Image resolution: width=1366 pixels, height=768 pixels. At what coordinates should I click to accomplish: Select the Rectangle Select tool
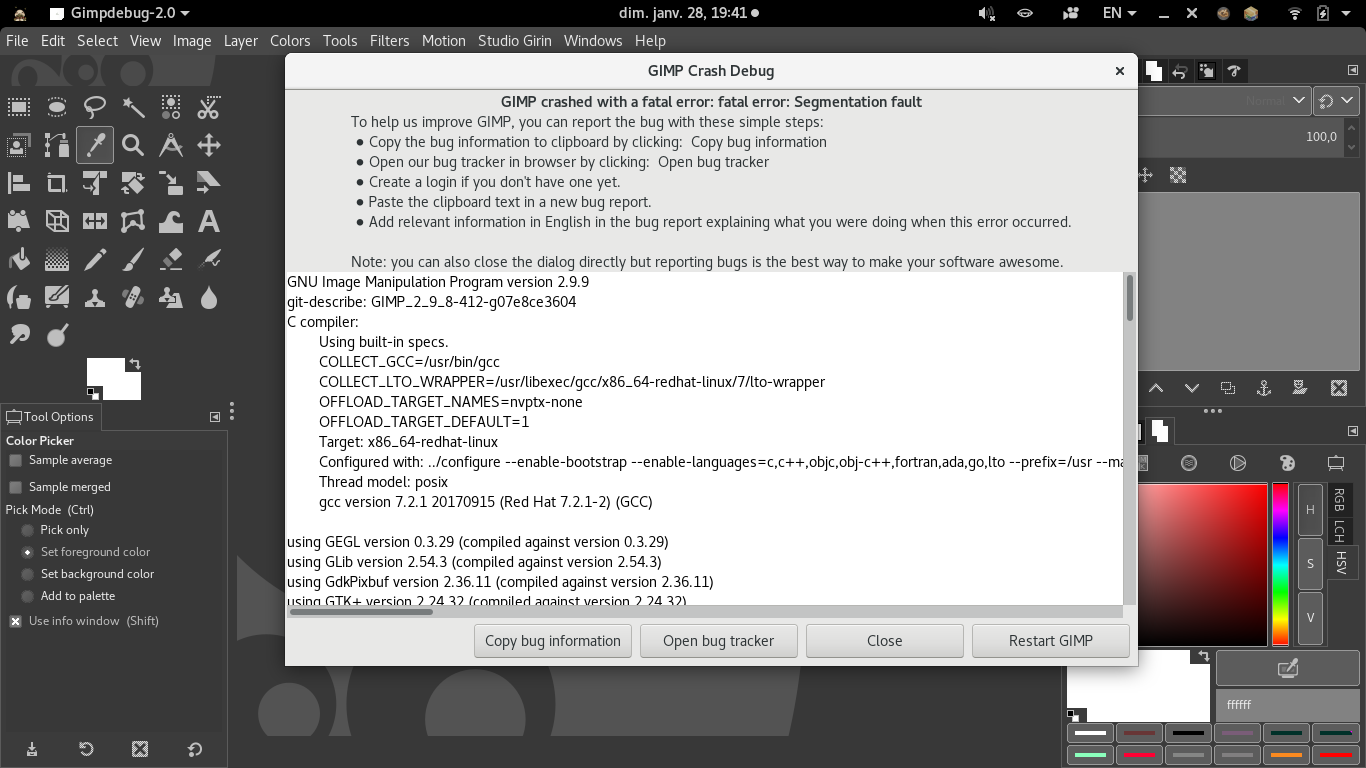point(19,107)
